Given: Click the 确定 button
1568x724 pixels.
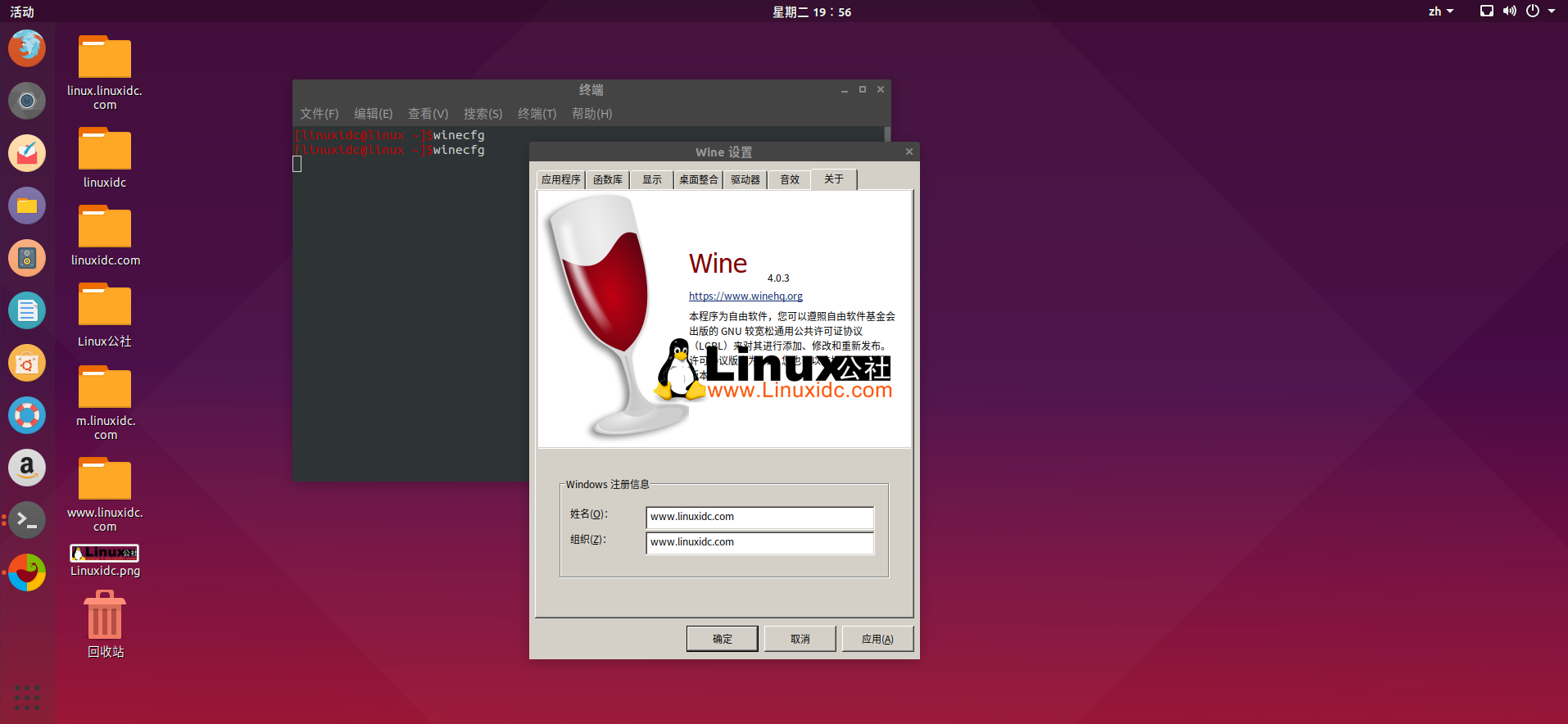Looking at the screenshot, I should [x=722, y=639].
